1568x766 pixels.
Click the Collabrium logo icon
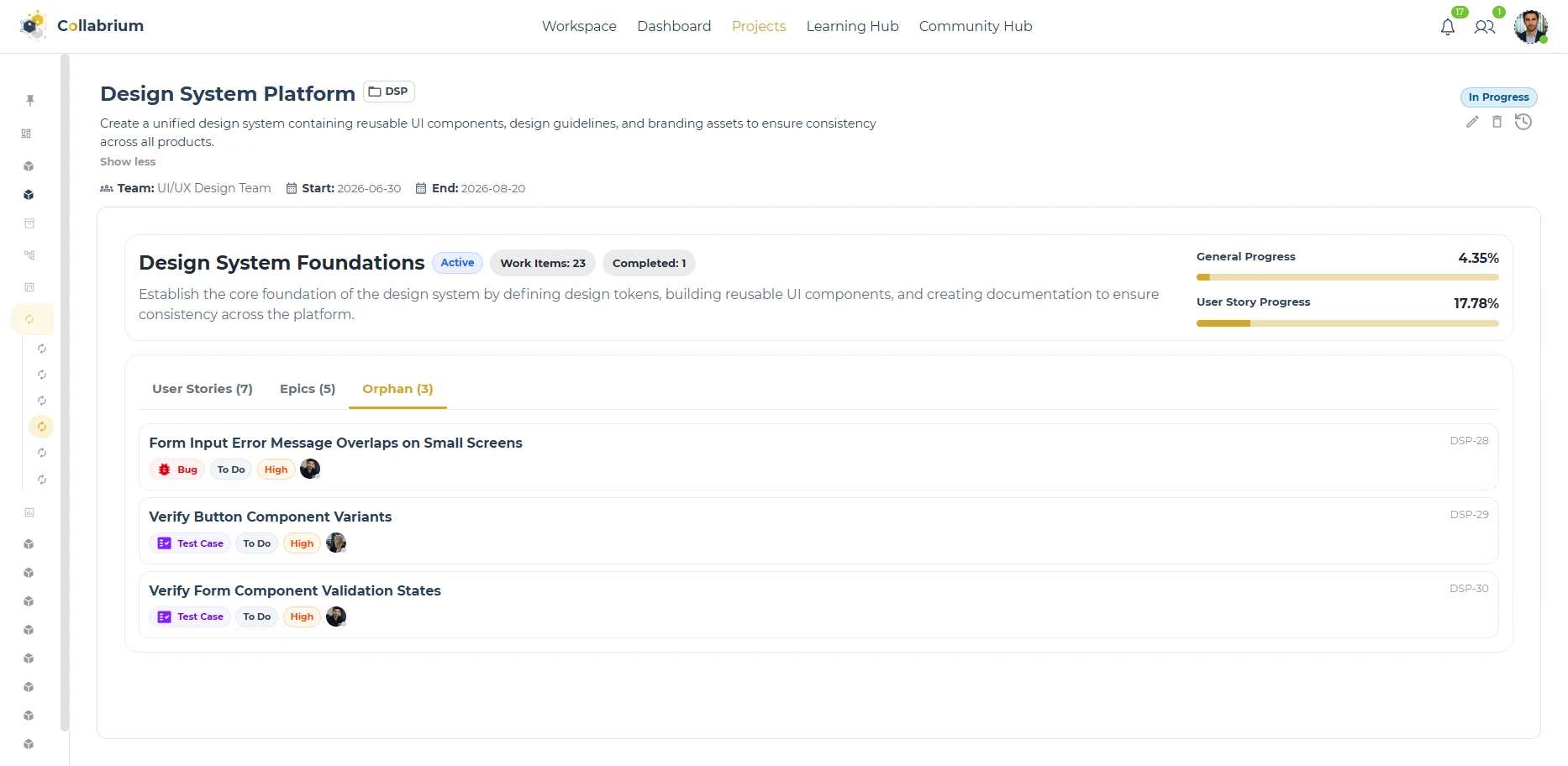point(34,25)
